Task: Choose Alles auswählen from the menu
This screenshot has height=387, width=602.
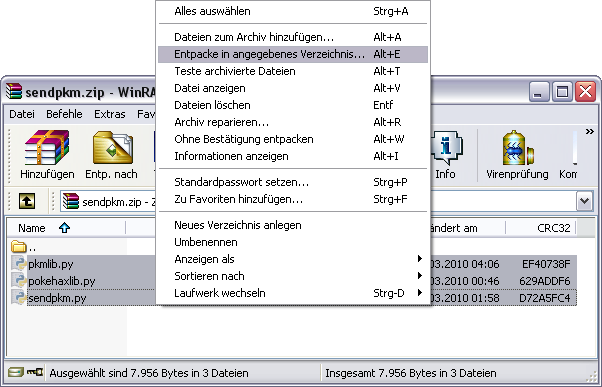Action: (293, 11)
